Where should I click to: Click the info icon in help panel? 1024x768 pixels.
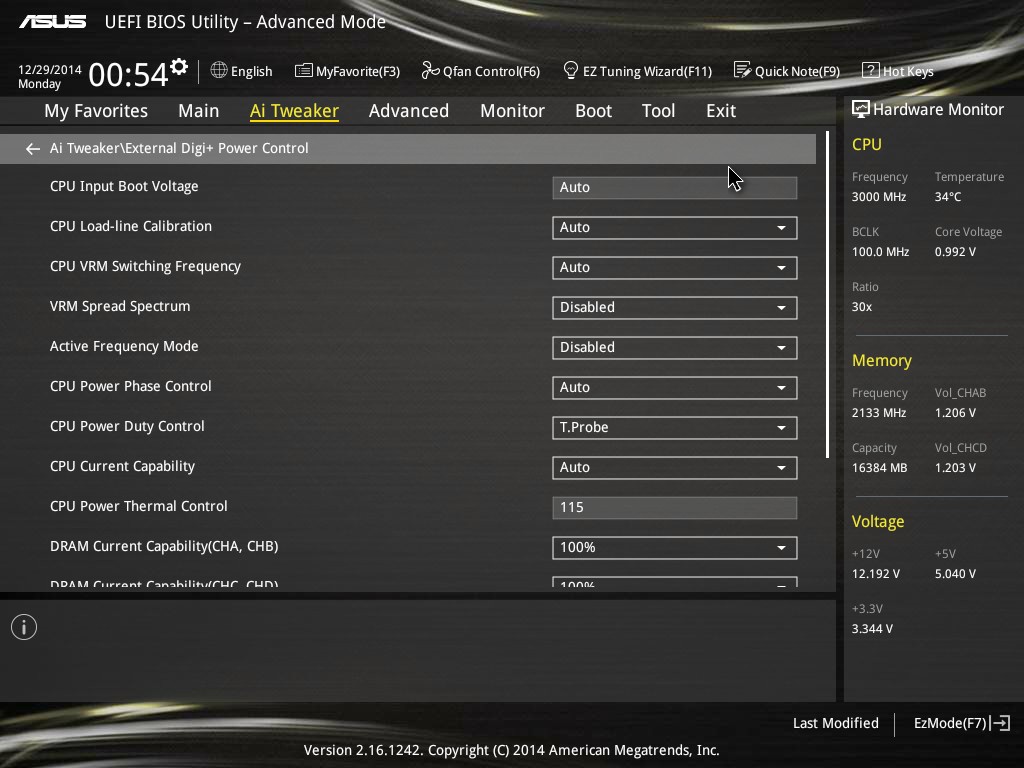[x=24, y=628]
